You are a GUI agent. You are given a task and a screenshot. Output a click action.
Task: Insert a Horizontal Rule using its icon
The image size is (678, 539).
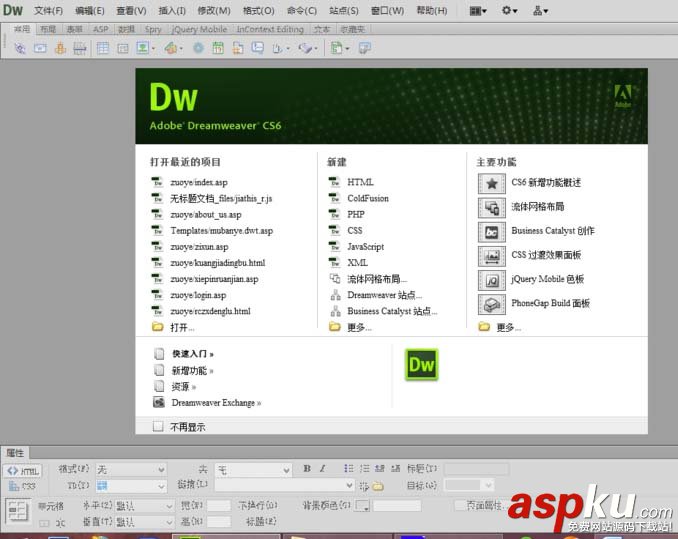click(x=80, y=48)
